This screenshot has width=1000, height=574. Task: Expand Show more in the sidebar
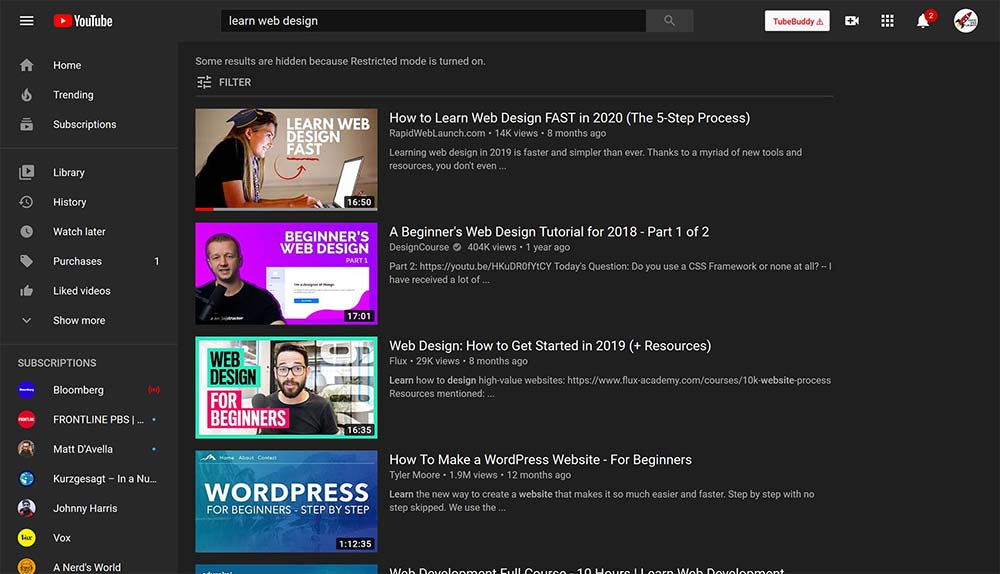tap(79, 320)
